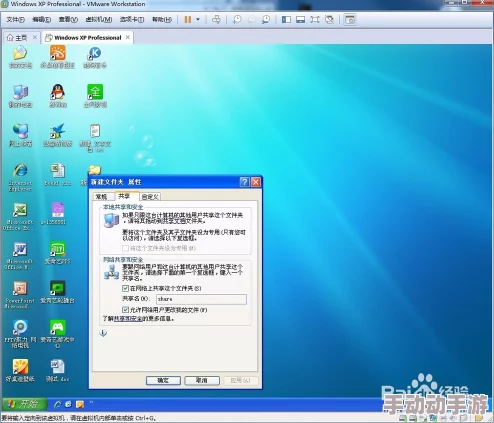
Task: Select the green 全 desktop shortcut
Action: pos(95,97)
